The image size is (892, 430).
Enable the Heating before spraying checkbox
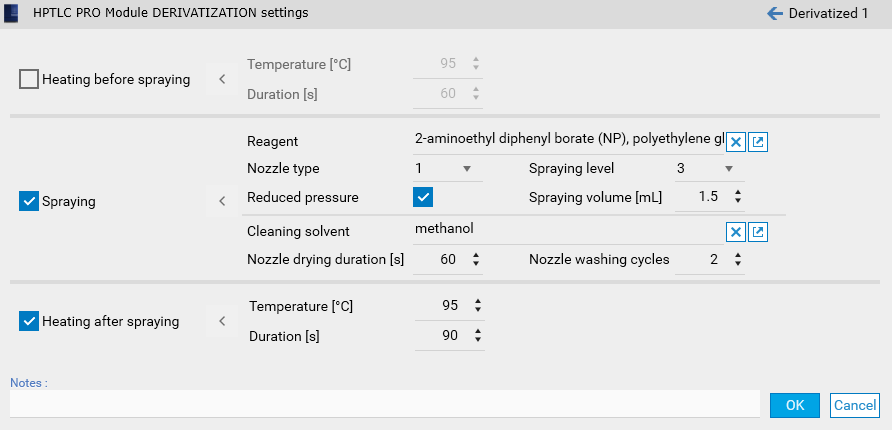(29, 79)
